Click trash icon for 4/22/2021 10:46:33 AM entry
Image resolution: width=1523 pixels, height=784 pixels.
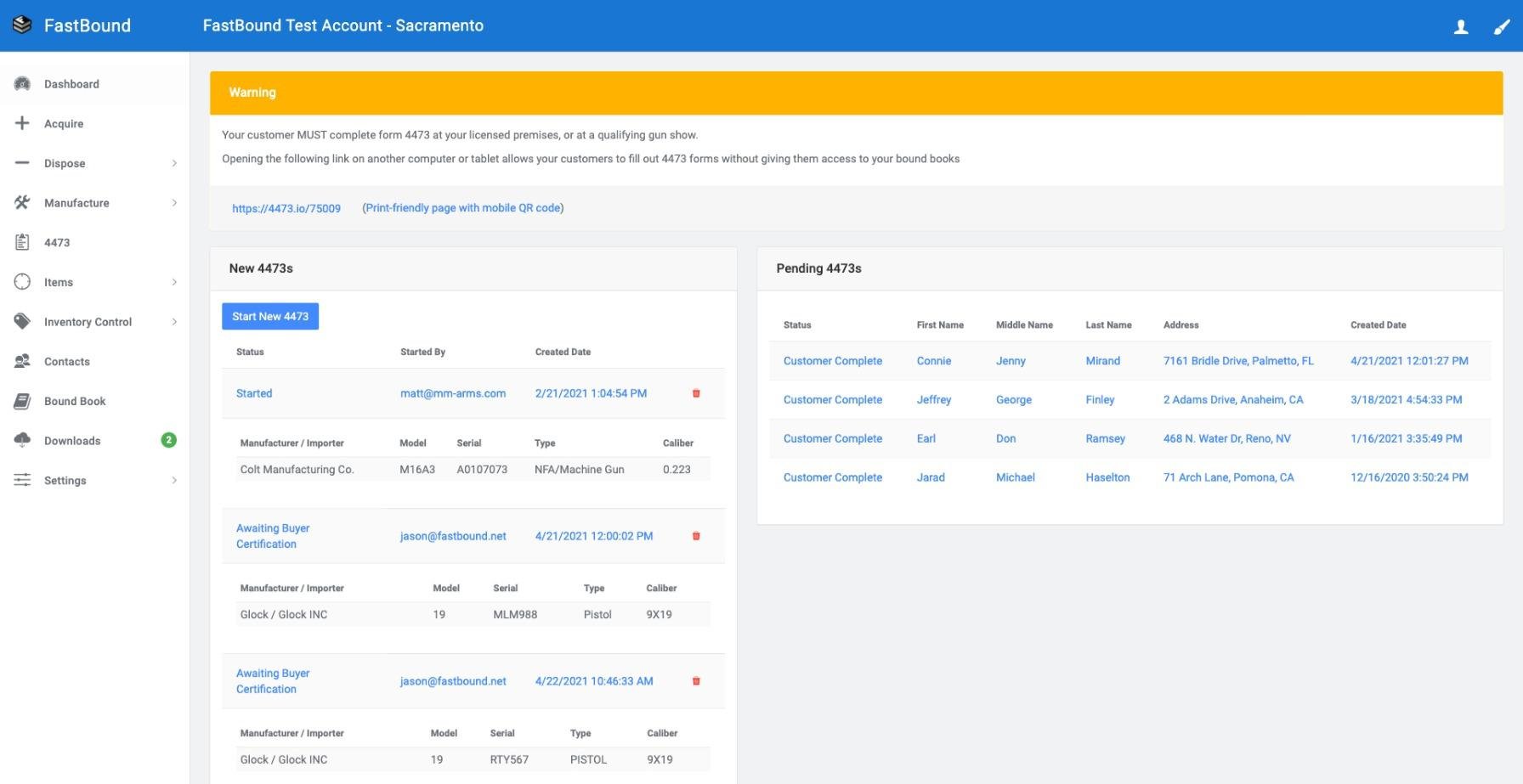click(696, 681)
